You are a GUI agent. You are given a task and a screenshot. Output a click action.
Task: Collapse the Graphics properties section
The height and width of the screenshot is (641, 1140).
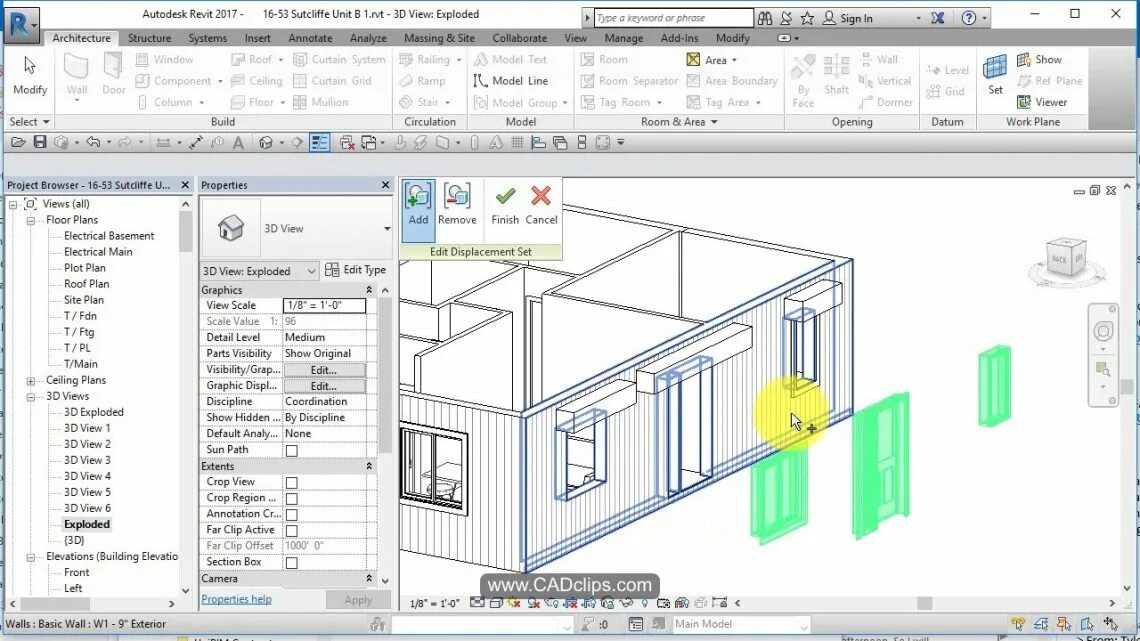369,290
